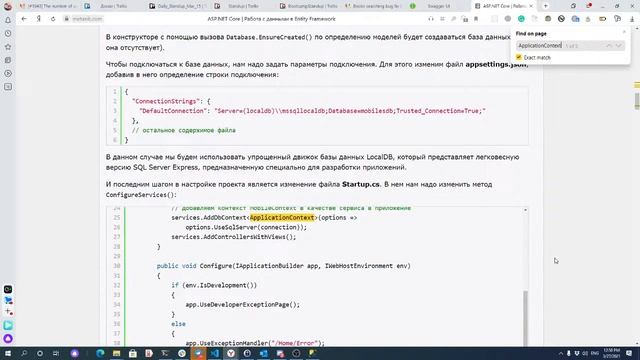
Task: Click the blue translate extension icon
Action: [x=575, y=19]
